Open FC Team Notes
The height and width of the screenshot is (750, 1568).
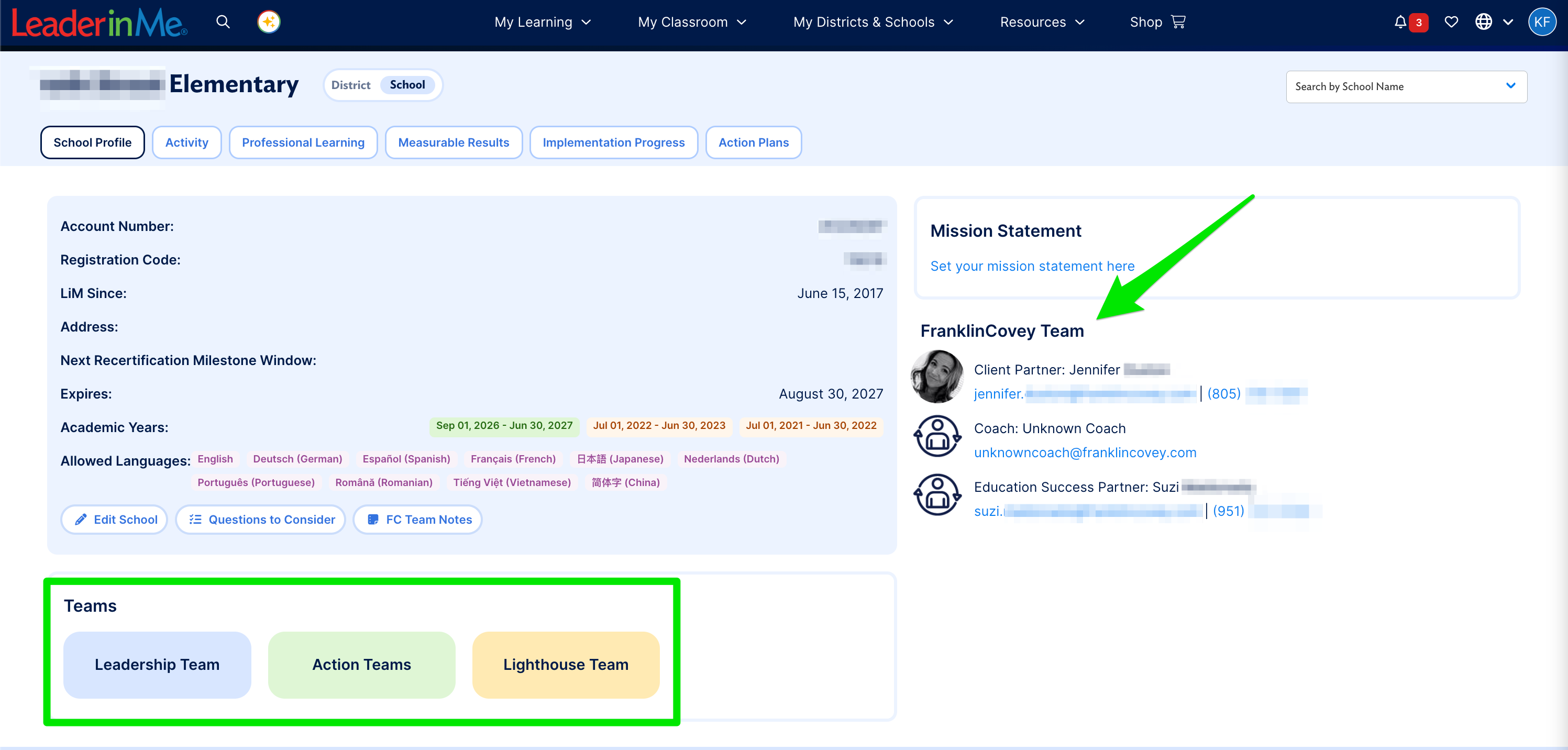click(x=417, y=519)
